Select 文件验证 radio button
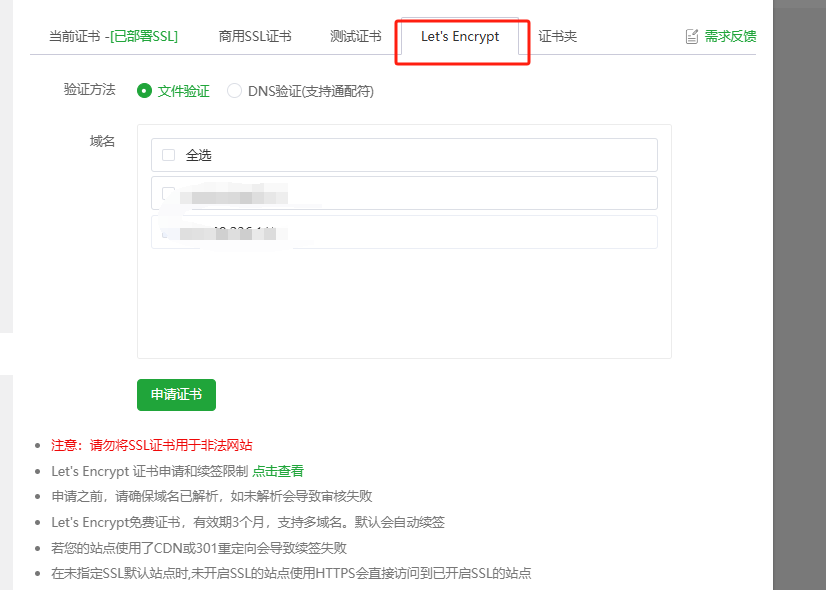 click(144, 91)
